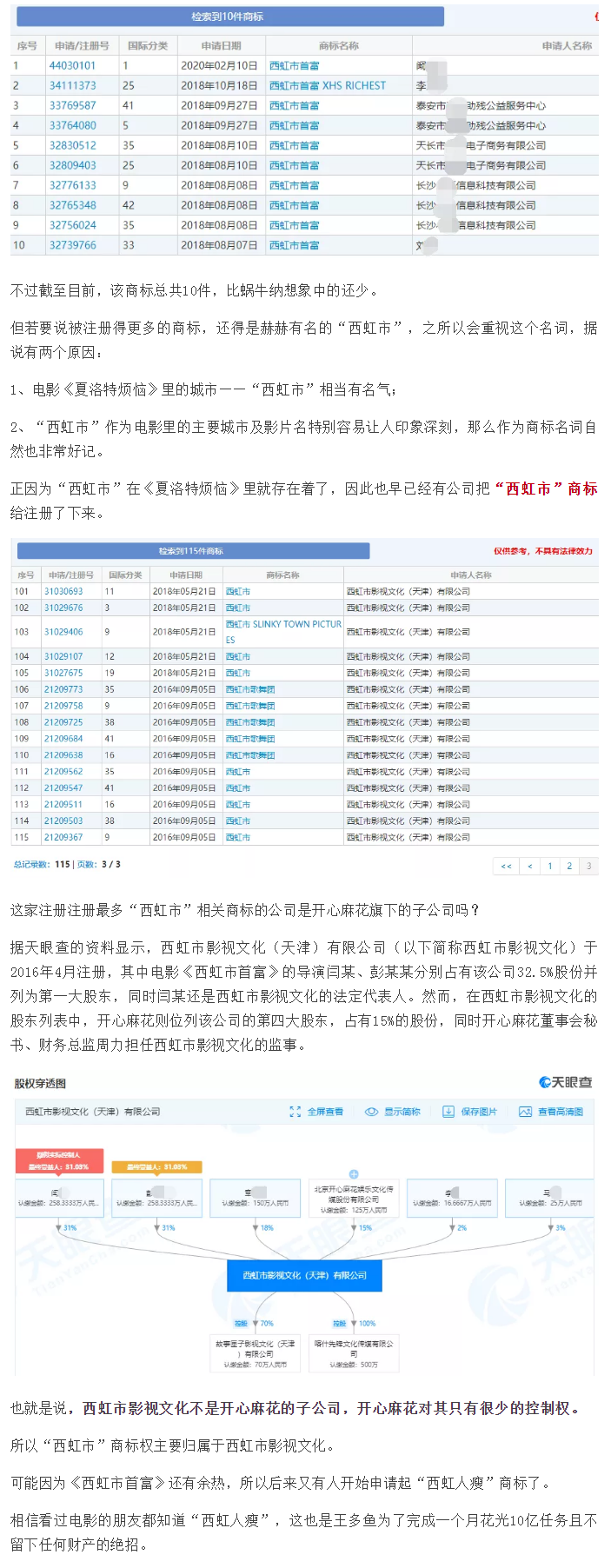Image resolution: width=611 pixels, height=1568 pixels.
Task: Click red 疑似实际控制人 tag
Action: click(59, 1160)
